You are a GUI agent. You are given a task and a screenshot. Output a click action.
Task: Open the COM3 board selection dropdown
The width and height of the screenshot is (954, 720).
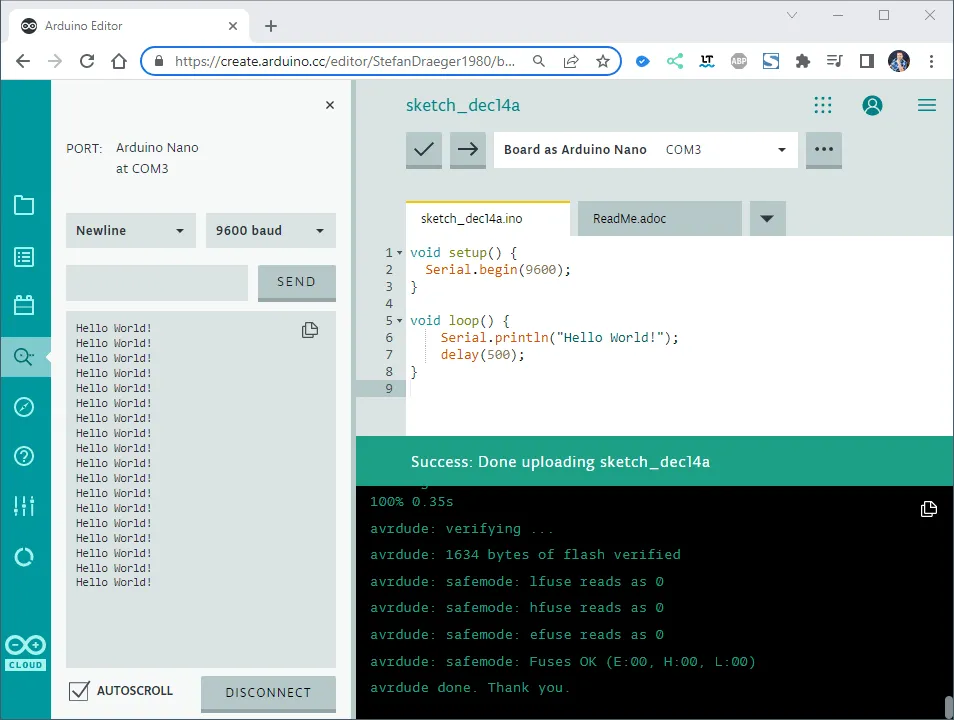tap(727, 149)
